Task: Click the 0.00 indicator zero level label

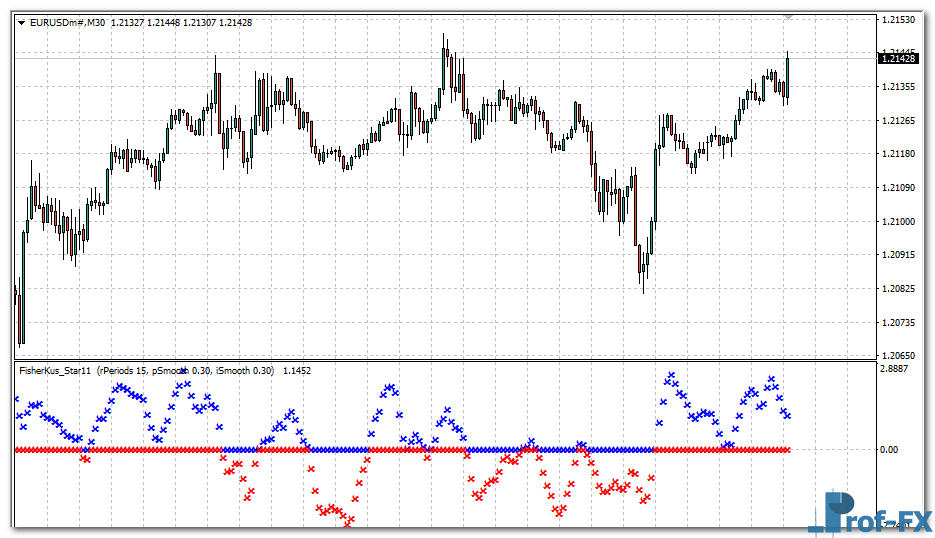Action: (x=889, y=450)
